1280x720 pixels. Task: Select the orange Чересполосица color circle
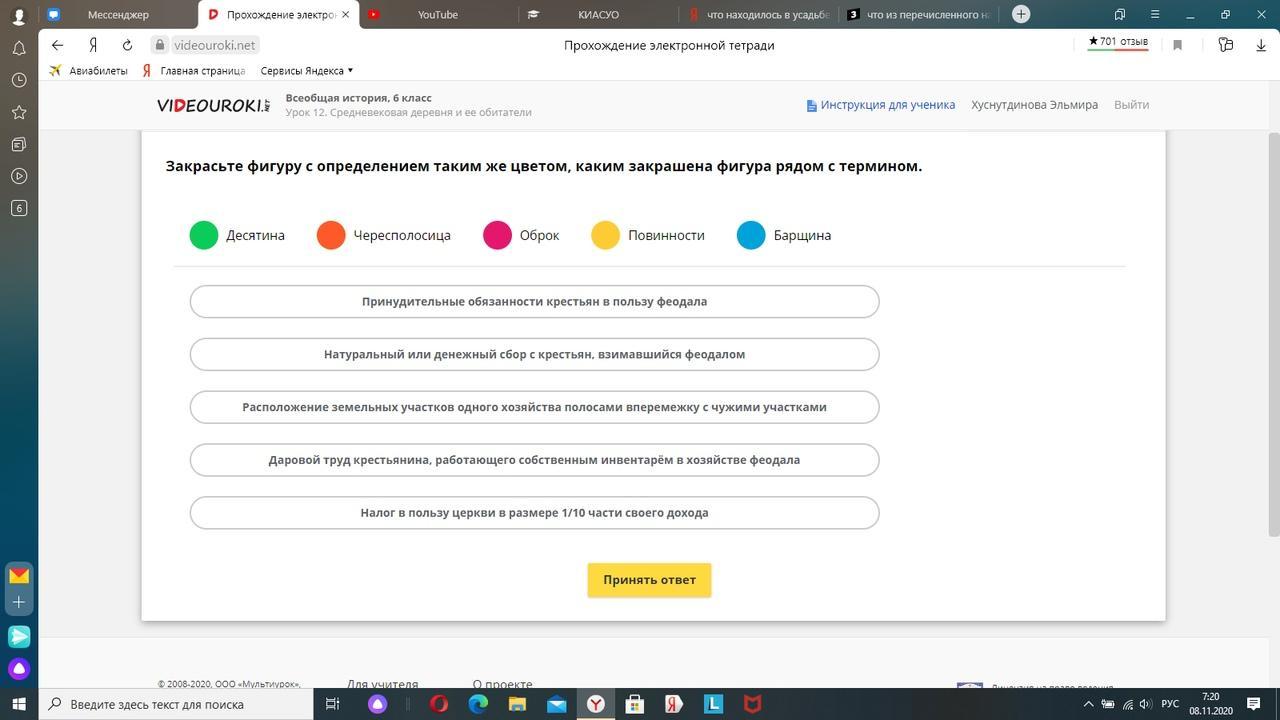click(x=331, y=235)
